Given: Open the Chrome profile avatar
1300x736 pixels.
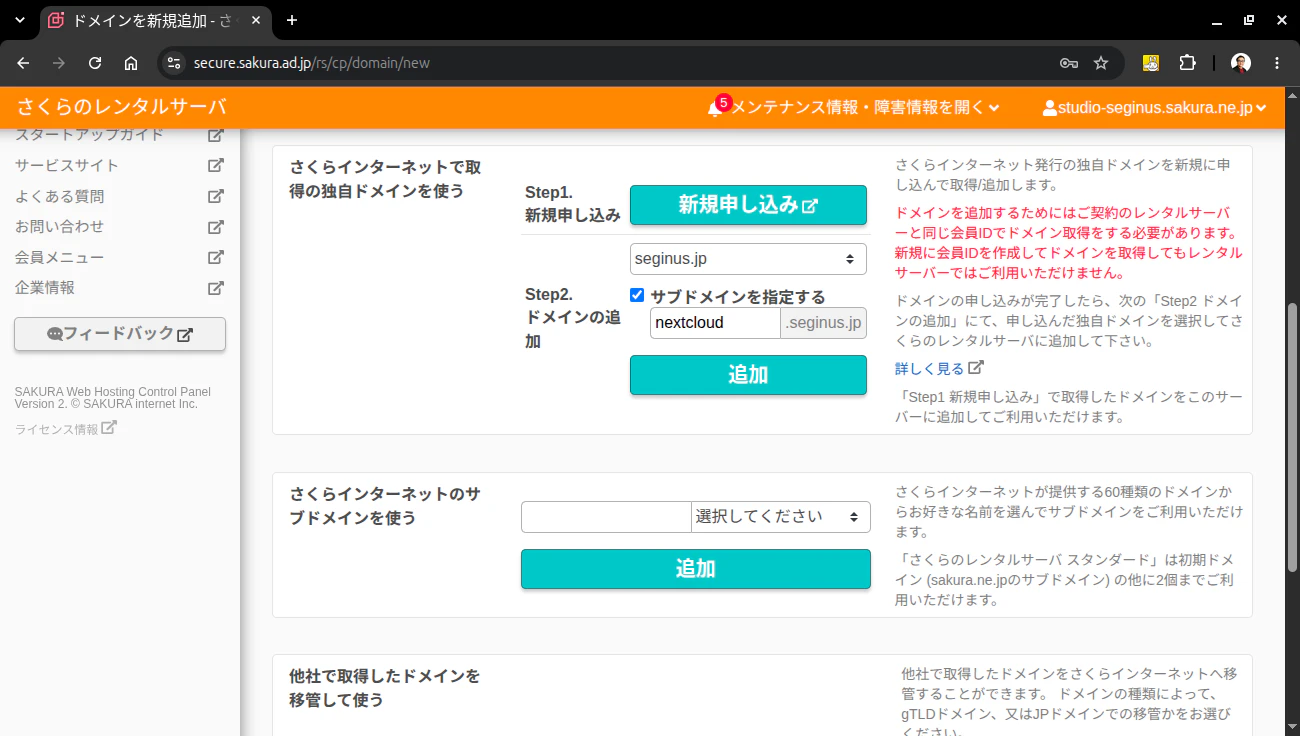Looking at the screenshot, I should [x=1241, y=63].
